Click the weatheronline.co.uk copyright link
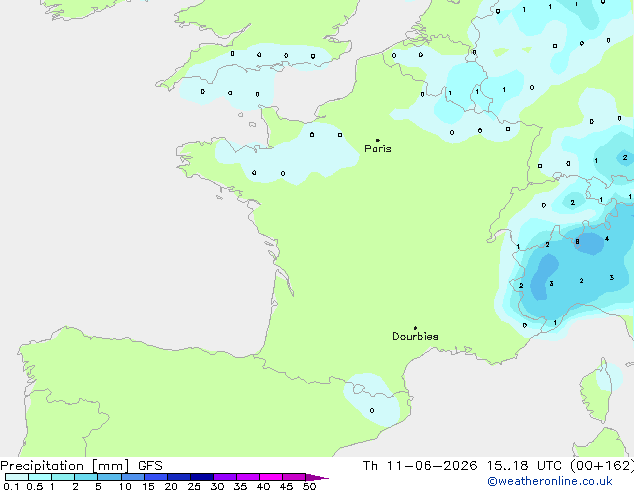 coord(550,481)
